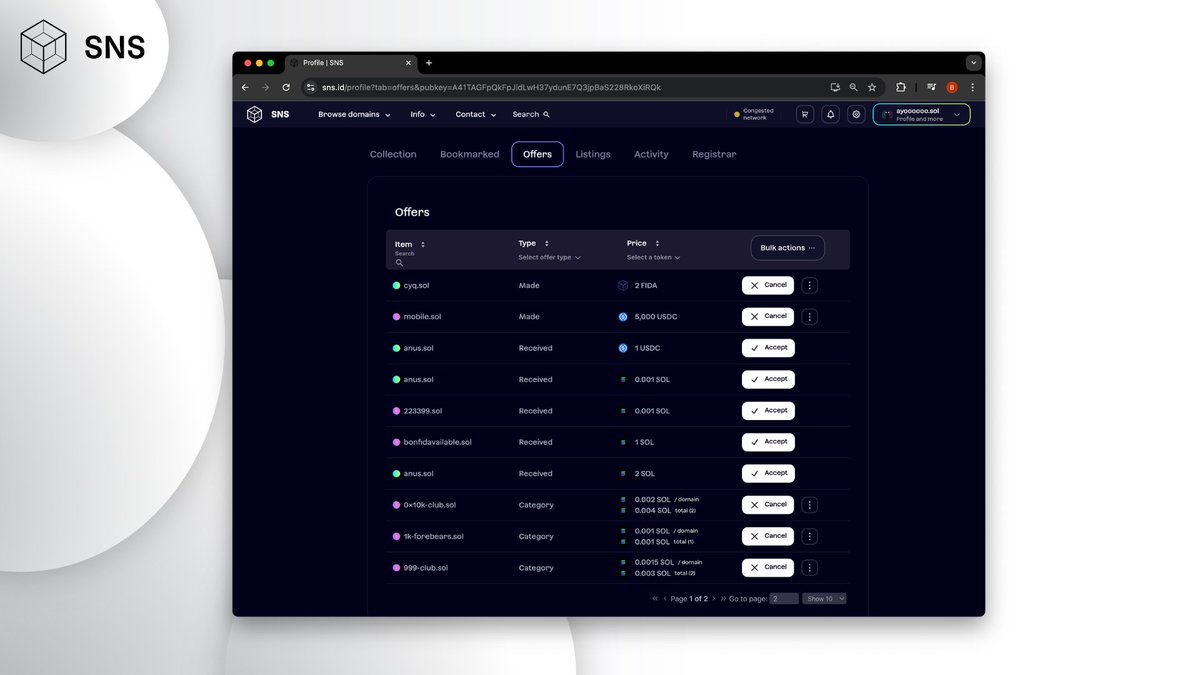Screen dimensions: 1200x675
Task: Go to the next page arrow
Action: coord(713,598)
